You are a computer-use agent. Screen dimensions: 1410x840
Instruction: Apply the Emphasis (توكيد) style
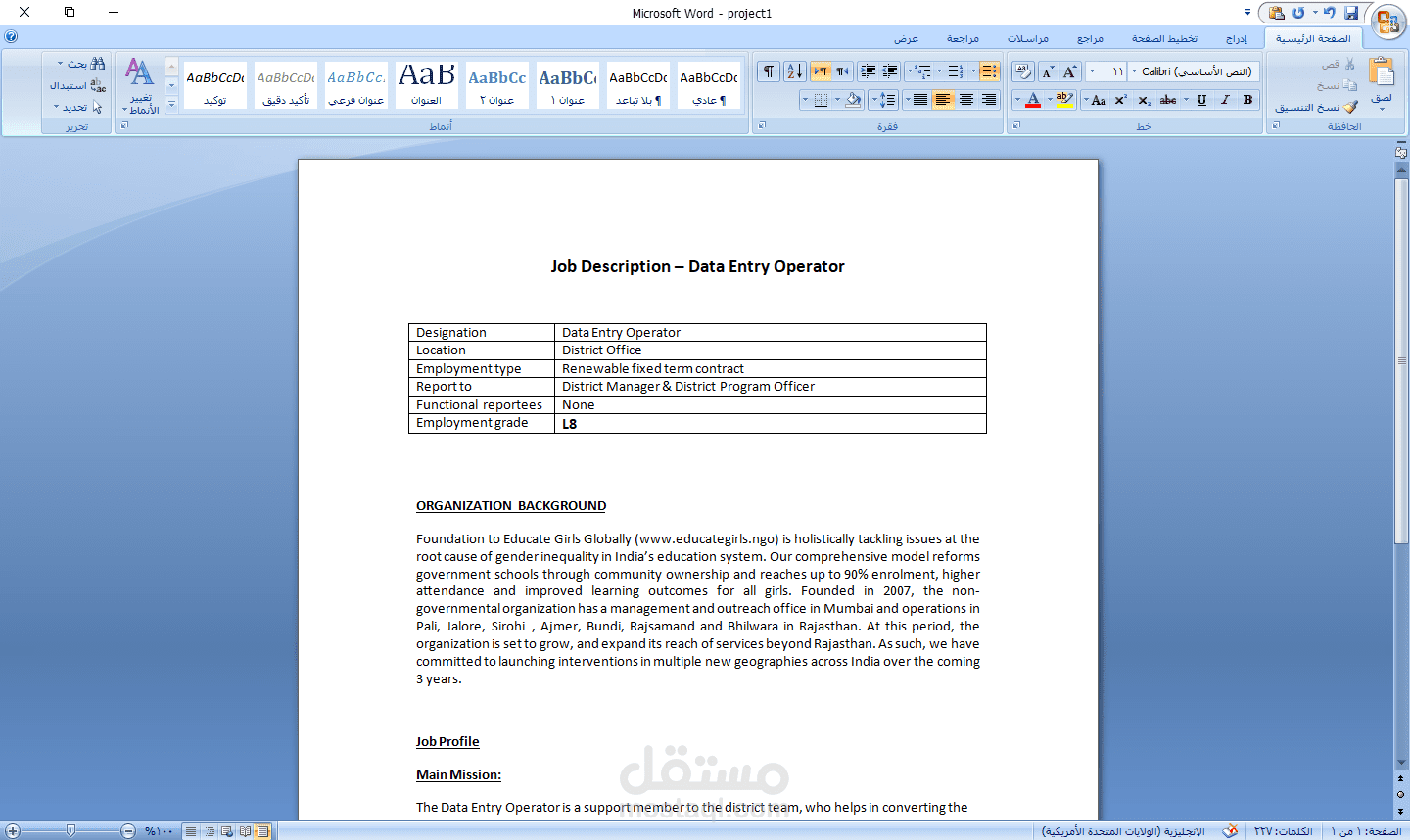click(215, 85)
